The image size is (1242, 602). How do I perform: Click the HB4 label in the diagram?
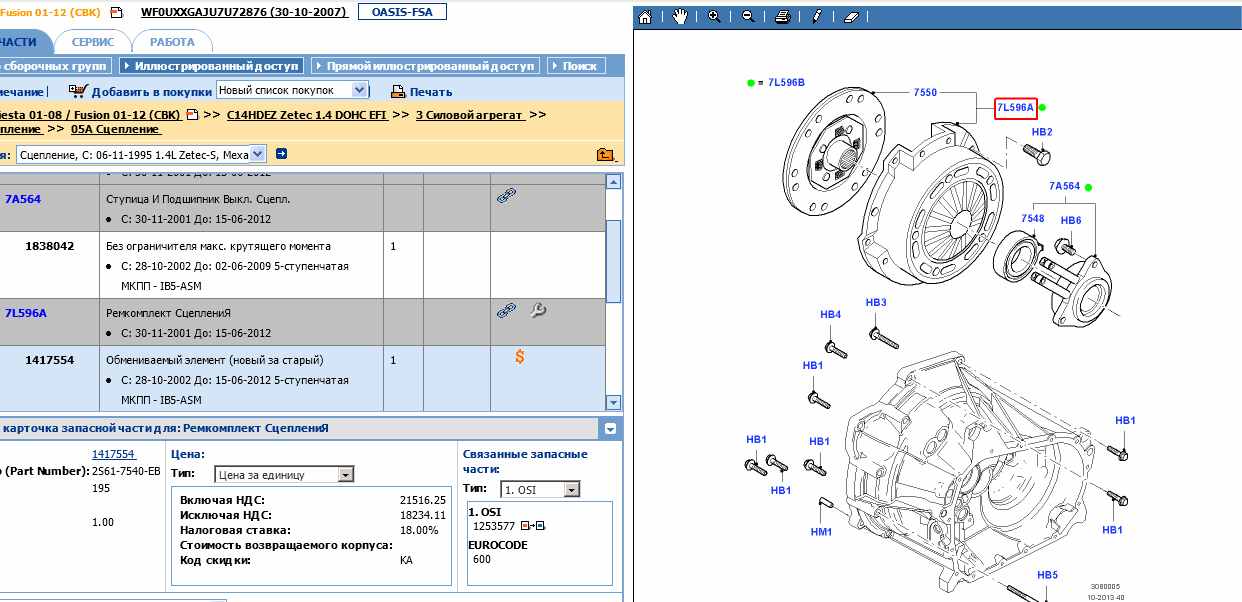click(830, 314)
